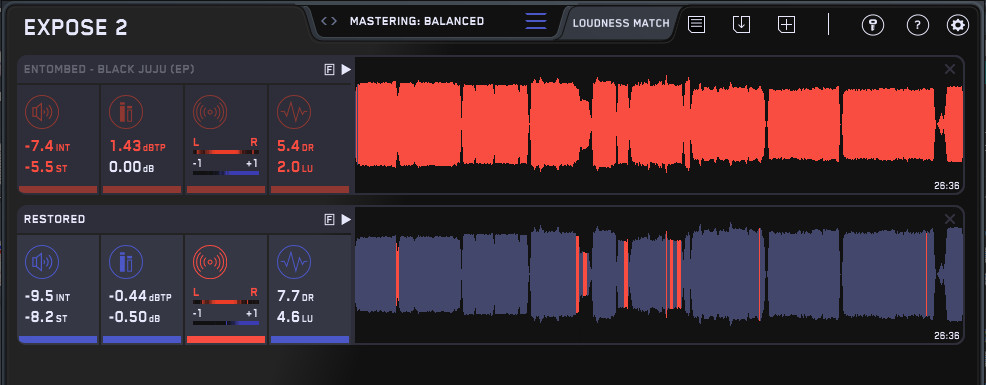
Task: Open the preset list menu icon
Action: click(x=536, y=21)
